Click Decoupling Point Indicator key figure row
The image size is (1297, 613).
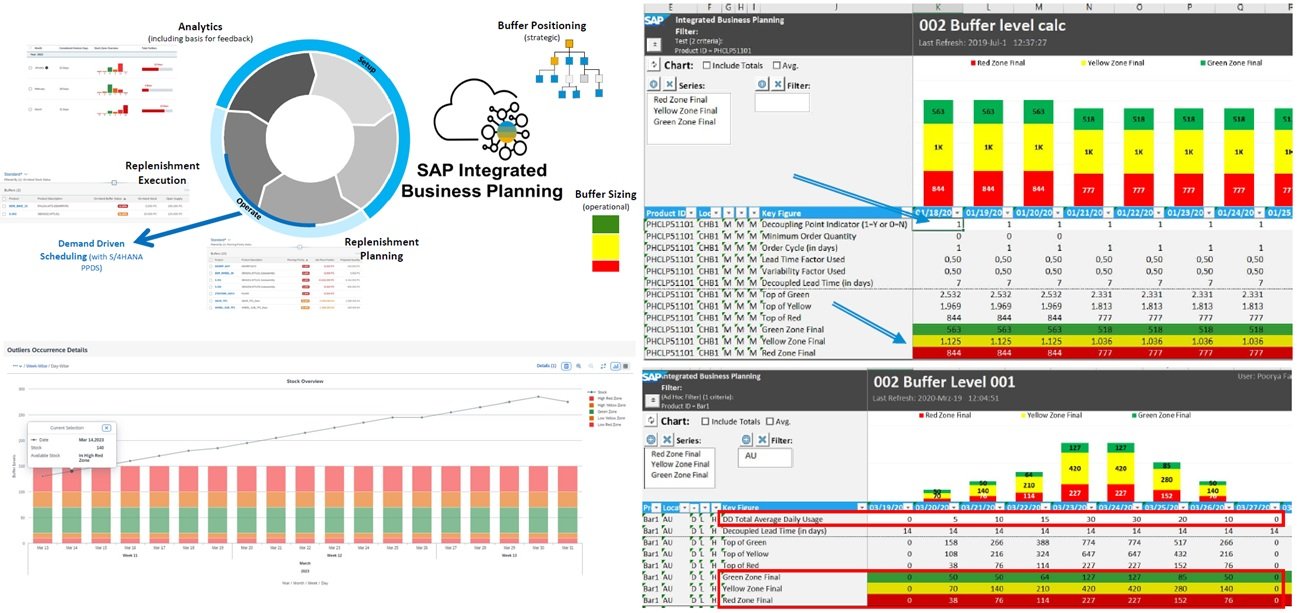[968, 224]
